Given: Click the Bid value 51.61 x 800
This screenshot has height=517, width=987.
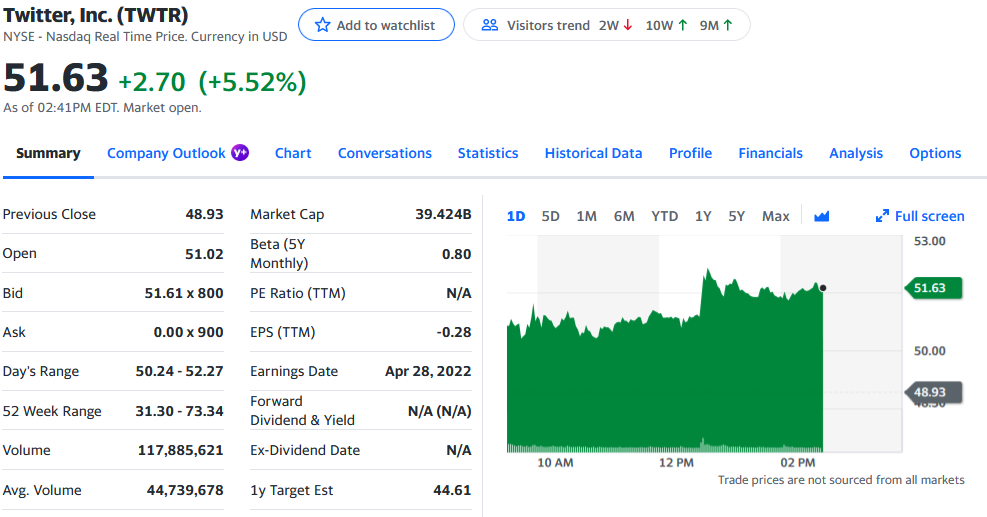Looking at the screenshot, I should click(x=184, y=293).
